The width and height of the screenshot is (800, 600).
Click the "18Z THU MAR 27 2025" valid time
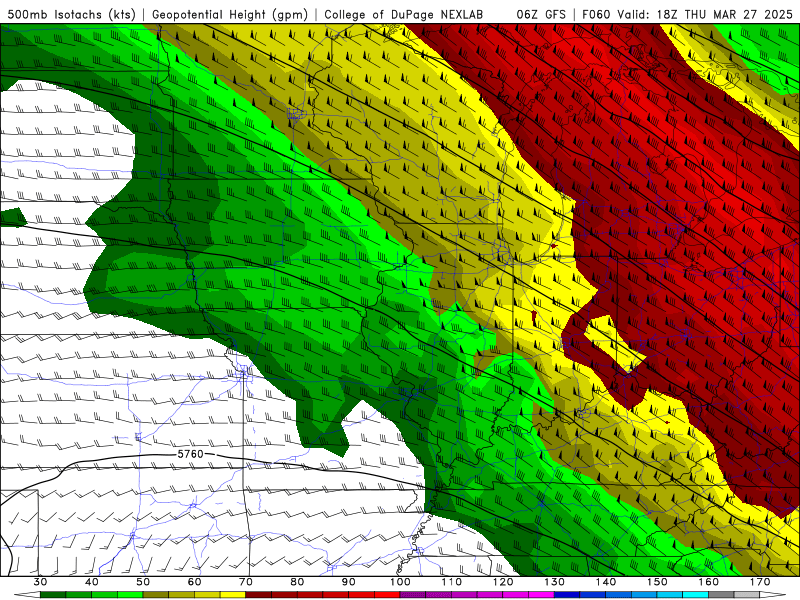click(x=724, y=14)
